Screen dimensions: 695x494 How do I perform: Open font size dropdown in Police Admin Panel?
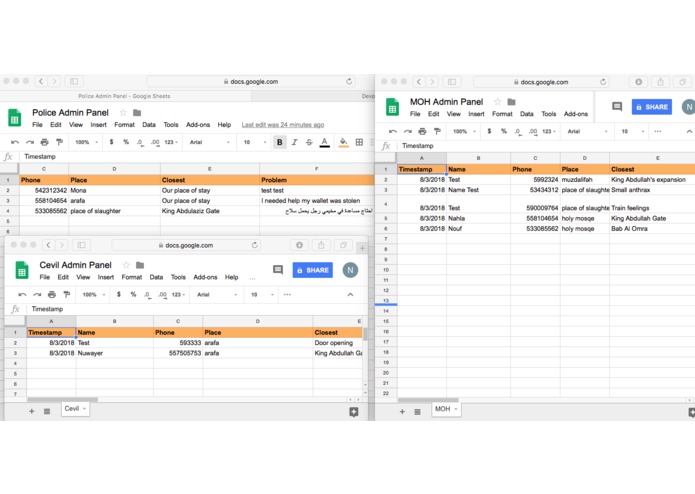pyautogui.click(x=254, y=142)
